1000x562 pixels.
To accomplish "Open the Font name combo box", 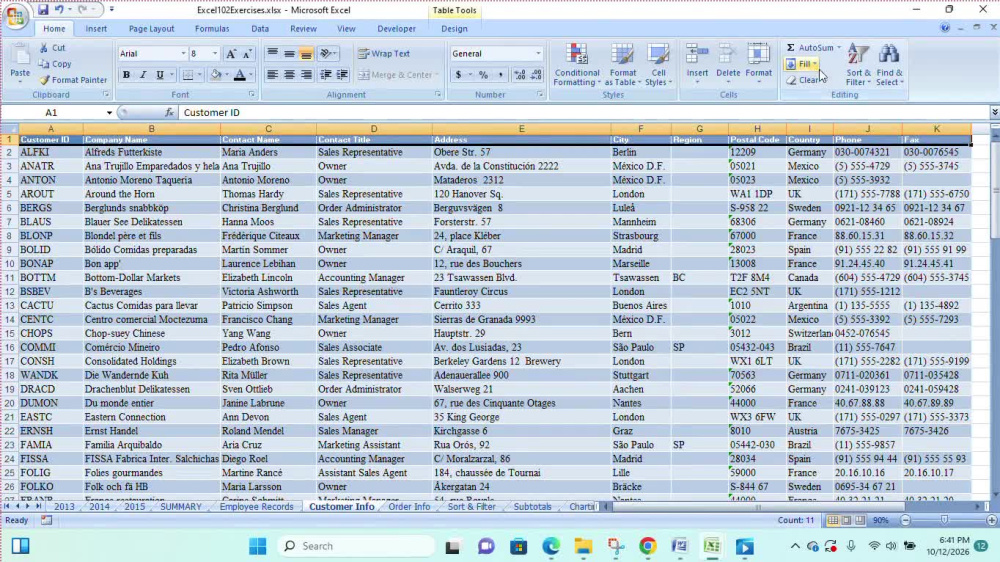I will click(x=152, y=54).
